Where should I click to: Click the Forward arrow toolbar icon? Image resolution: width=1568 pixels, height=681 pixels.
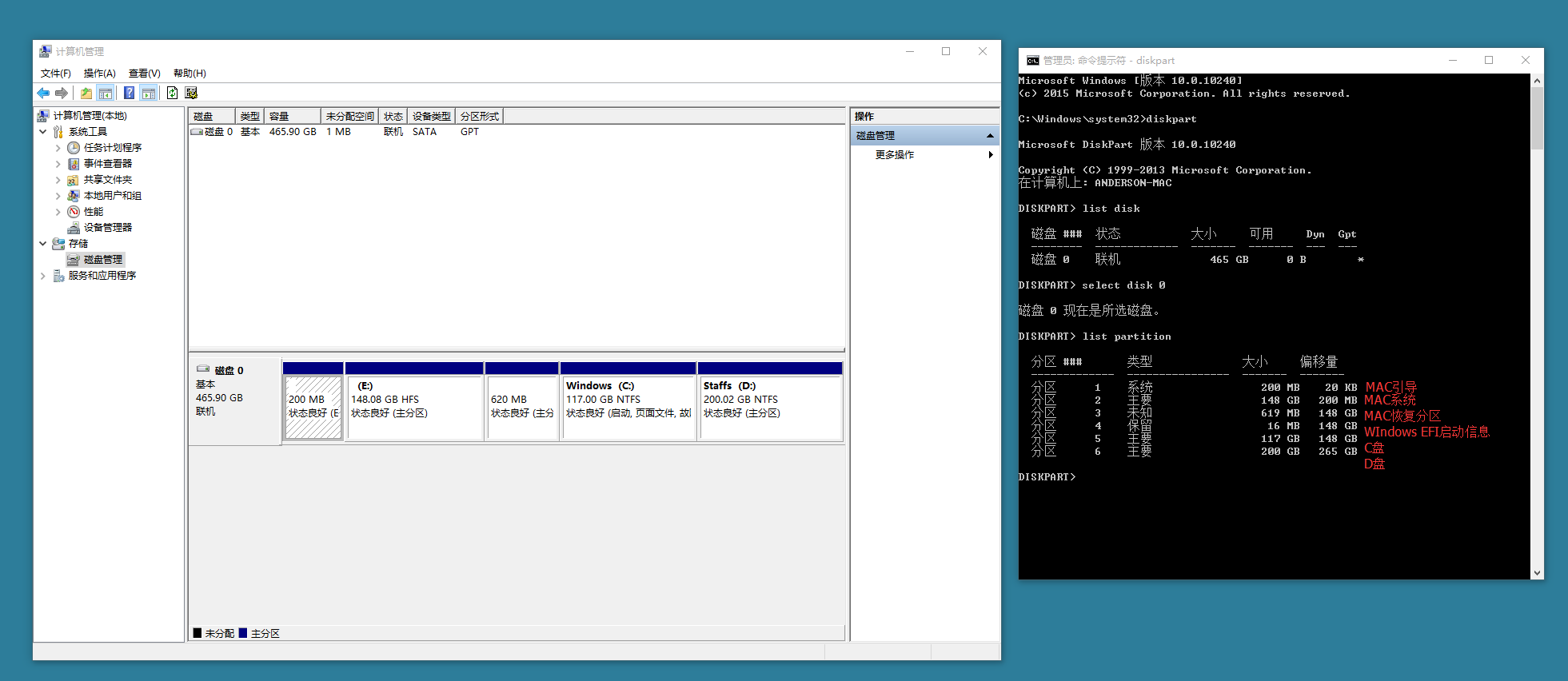coord(62,94)
